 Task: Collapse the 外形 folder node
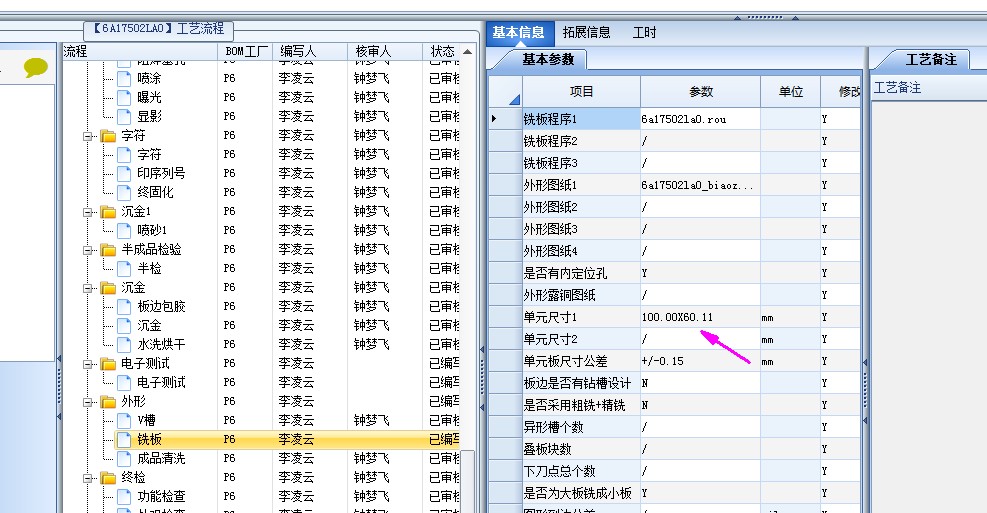click(87, 402)
